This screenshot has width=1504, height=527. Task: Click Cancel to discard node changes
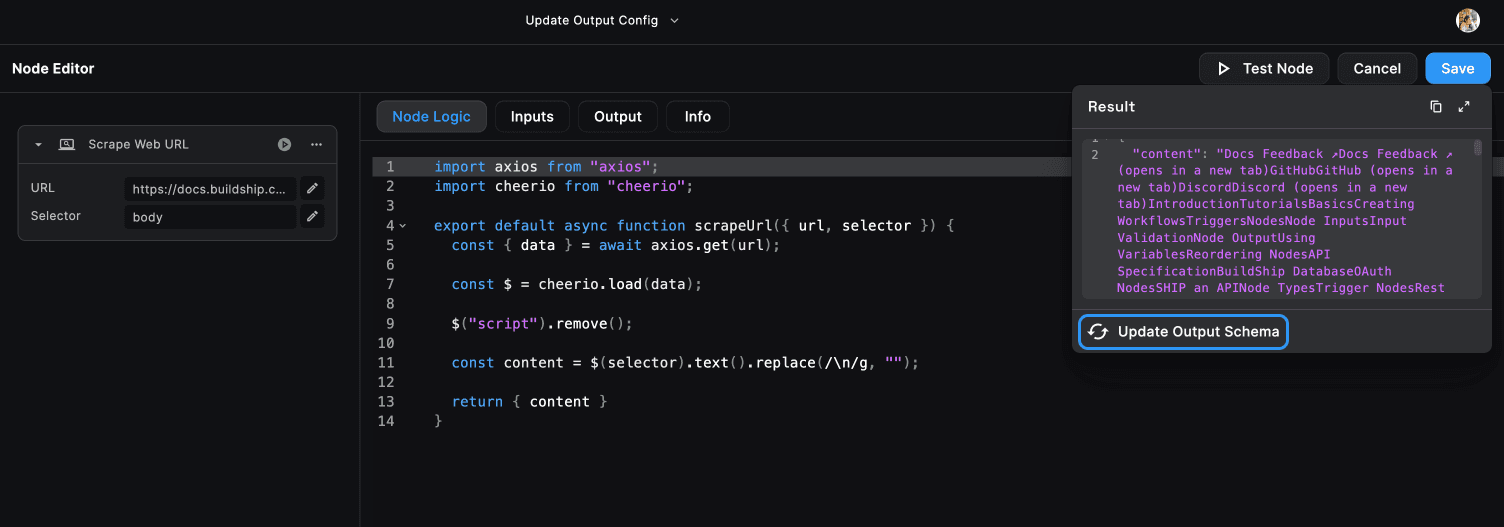point(1377,69)
